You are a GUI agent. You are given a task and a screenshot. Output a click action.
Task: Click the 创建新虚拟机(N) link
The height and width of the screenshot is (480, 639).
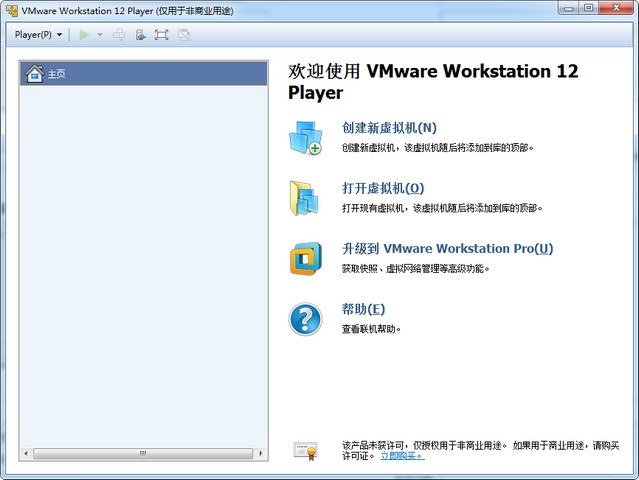(389, 128)
